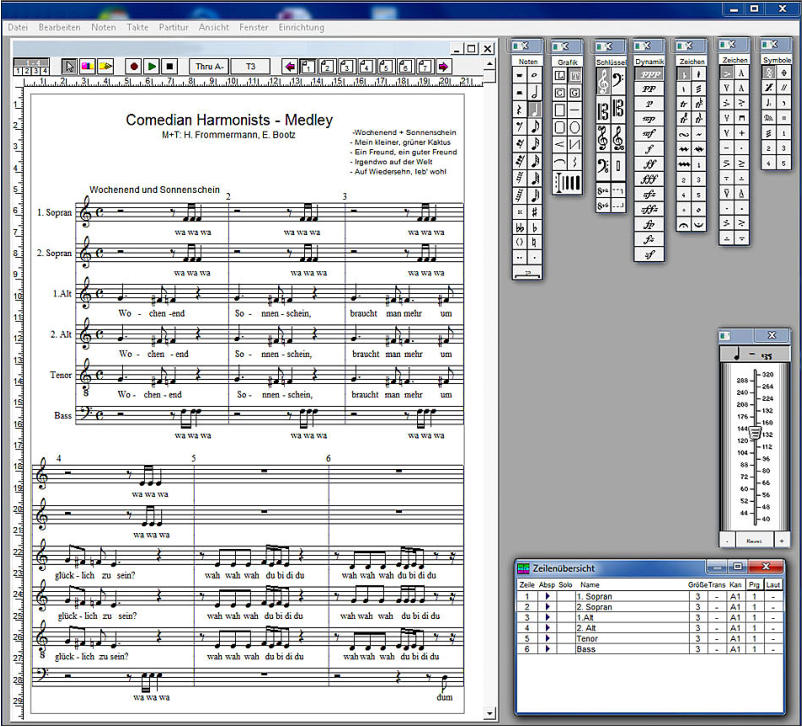Select the ppp dynamic marking
Screen dimensions: 802x727
pos(649,74)
